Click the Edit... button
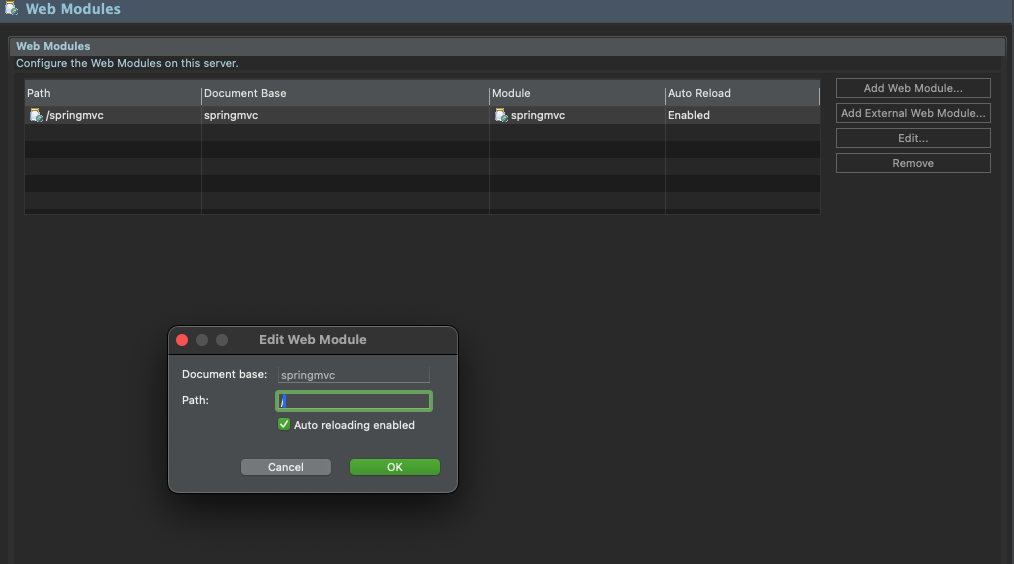Image resolution: width=1014 pixels, height=564 pixels. pyautogui.click(x=912, y=138)
